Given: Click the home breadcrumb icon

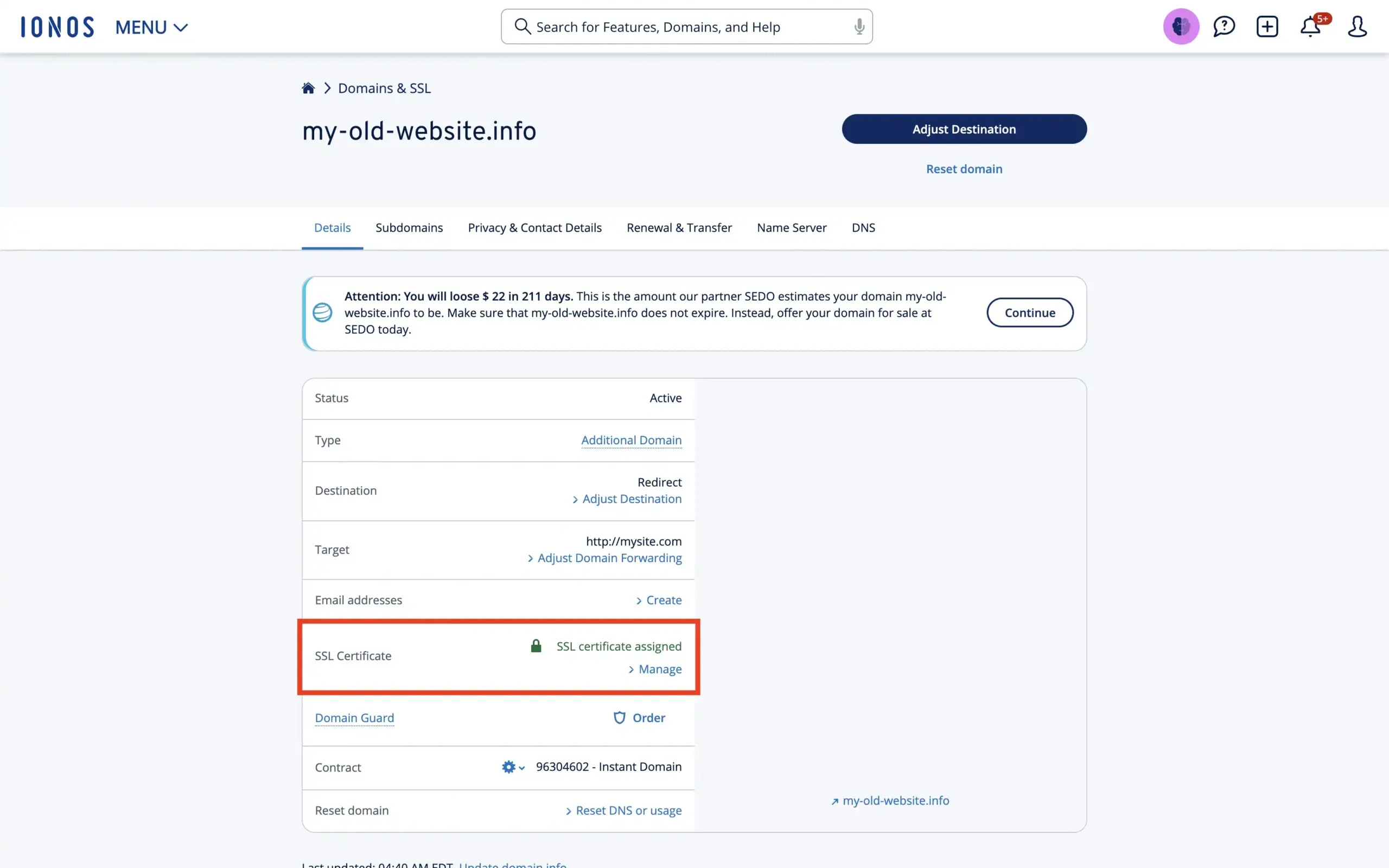Looking at the screenshot, I should coord(309,87).
